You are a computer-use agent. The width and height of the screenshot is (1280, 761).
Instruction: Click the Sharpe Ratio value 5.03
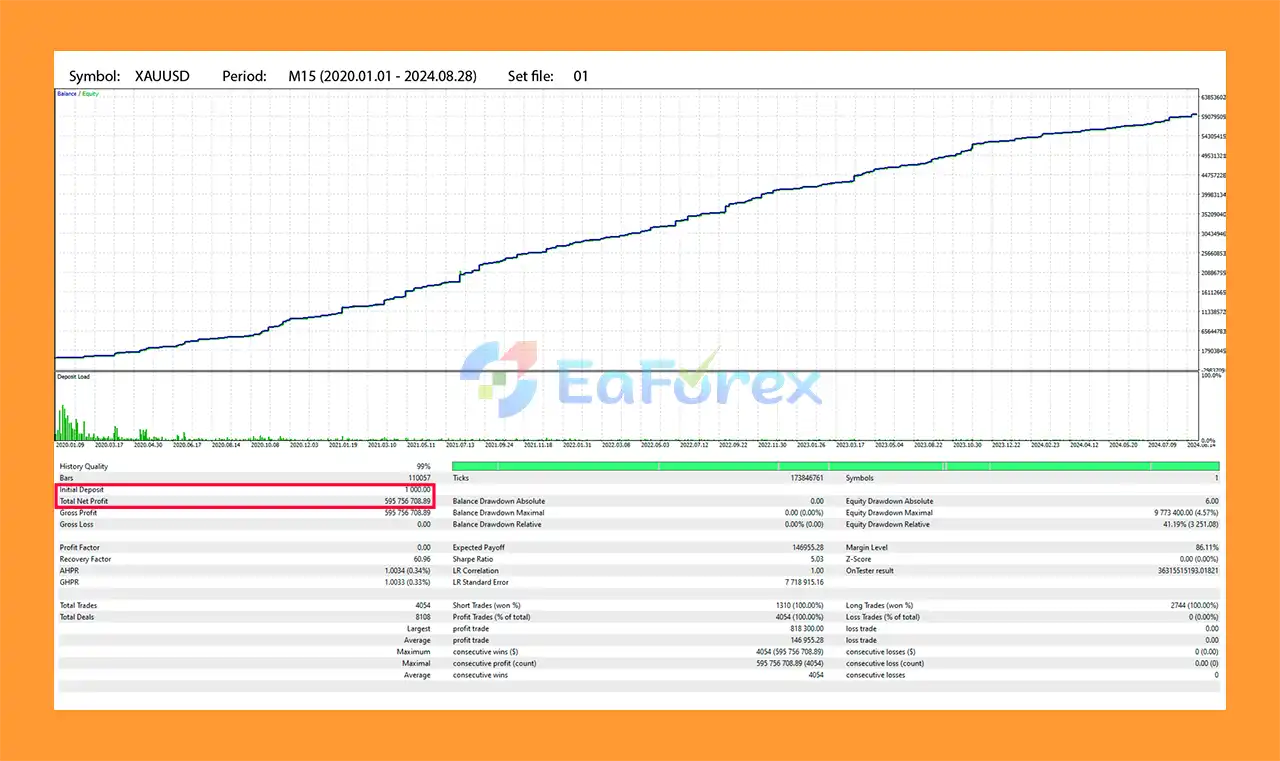pos(816,559)
